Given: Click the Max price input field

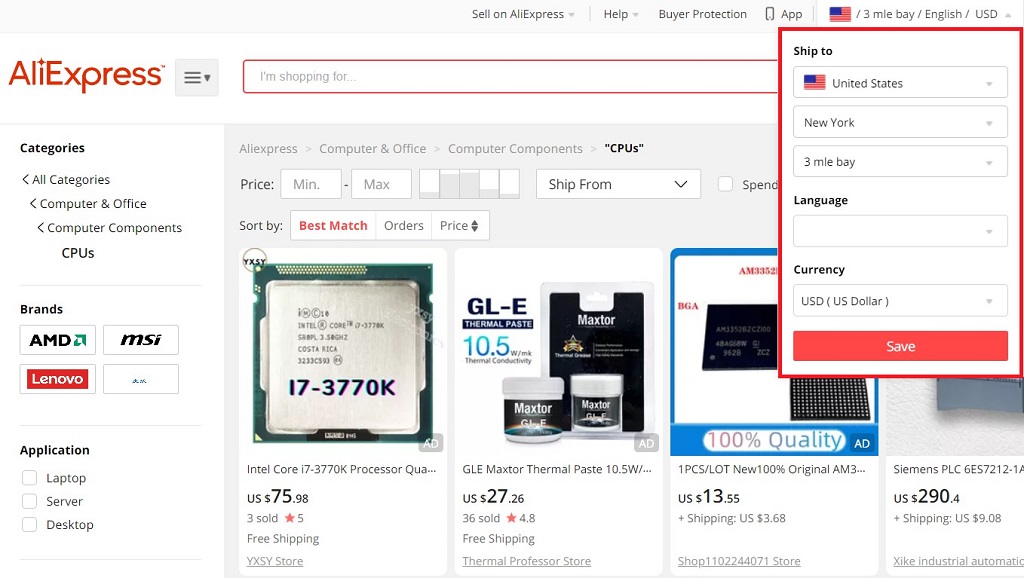Looking at the screenshot, I should click(381, 184).
